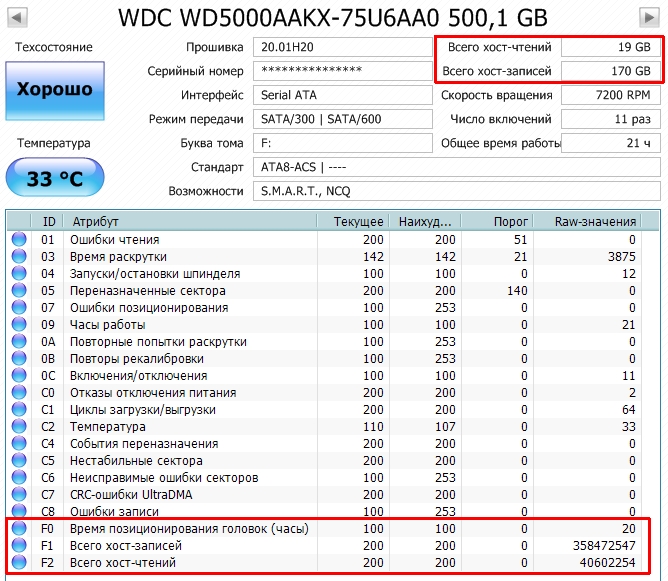This screenshot has height=581, width=668.
Task: Click raw value 12 for spindle start/stops
Action: click(628, 274)
